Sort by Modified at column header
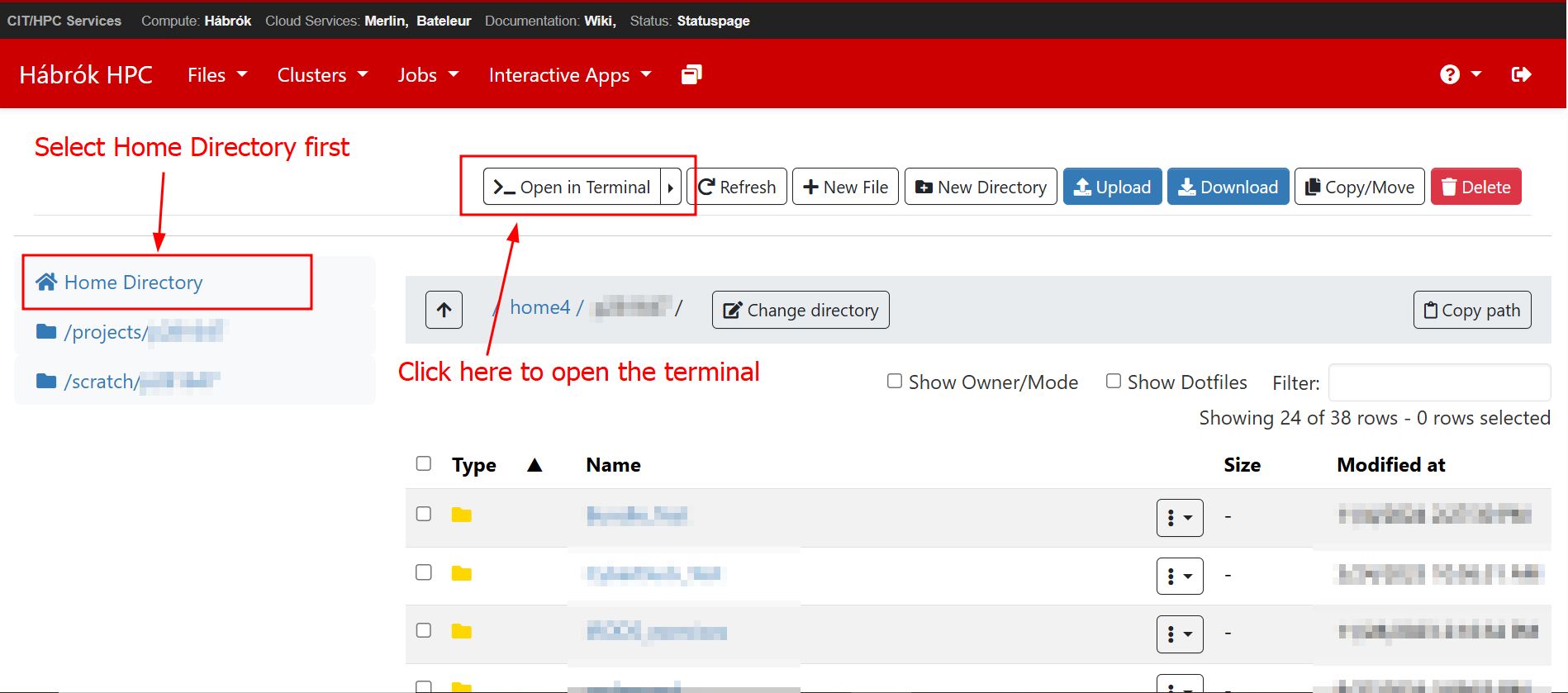 1391,465
